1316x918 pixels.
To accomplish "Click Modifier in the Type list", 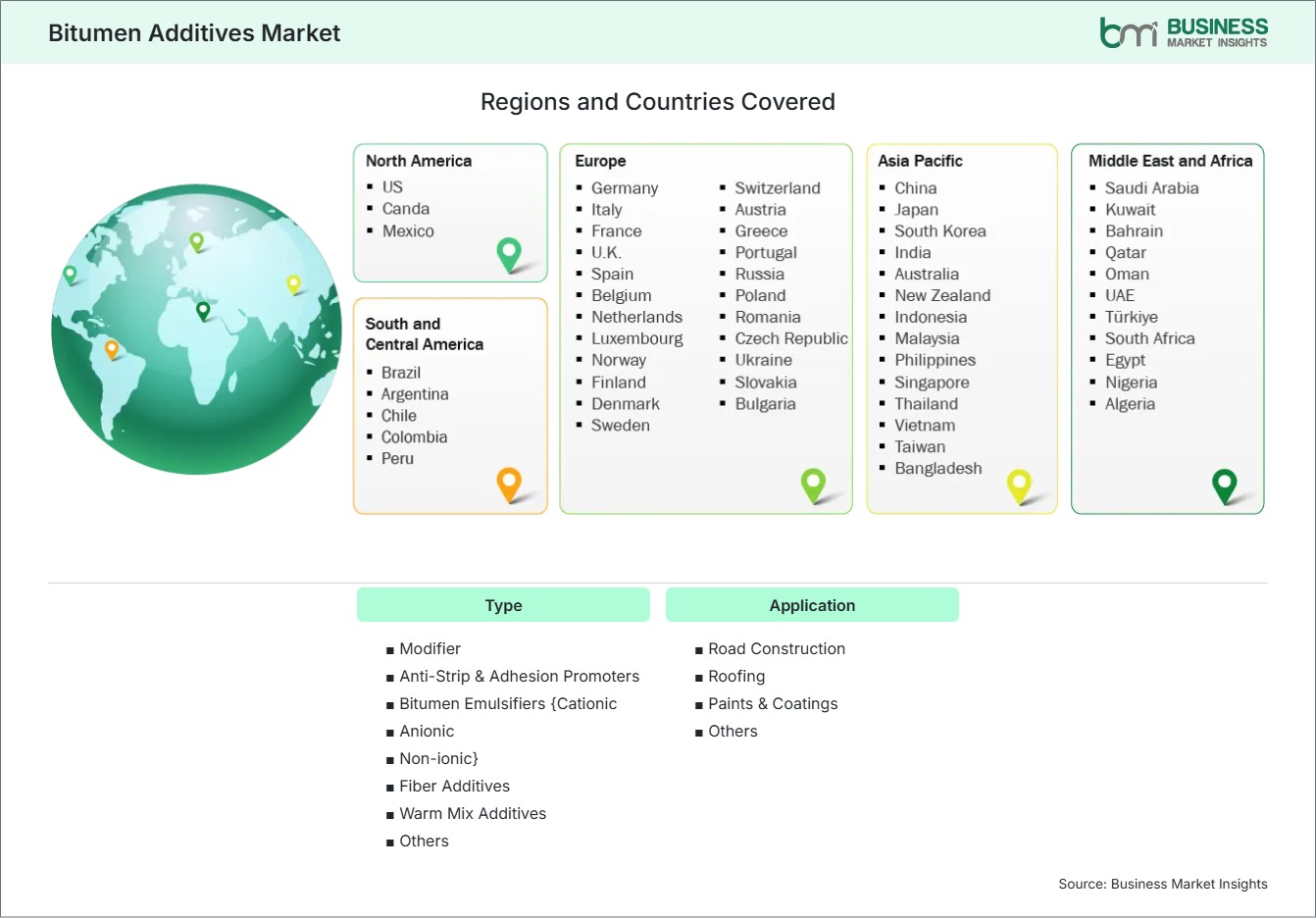I will [x=430, y=648].
